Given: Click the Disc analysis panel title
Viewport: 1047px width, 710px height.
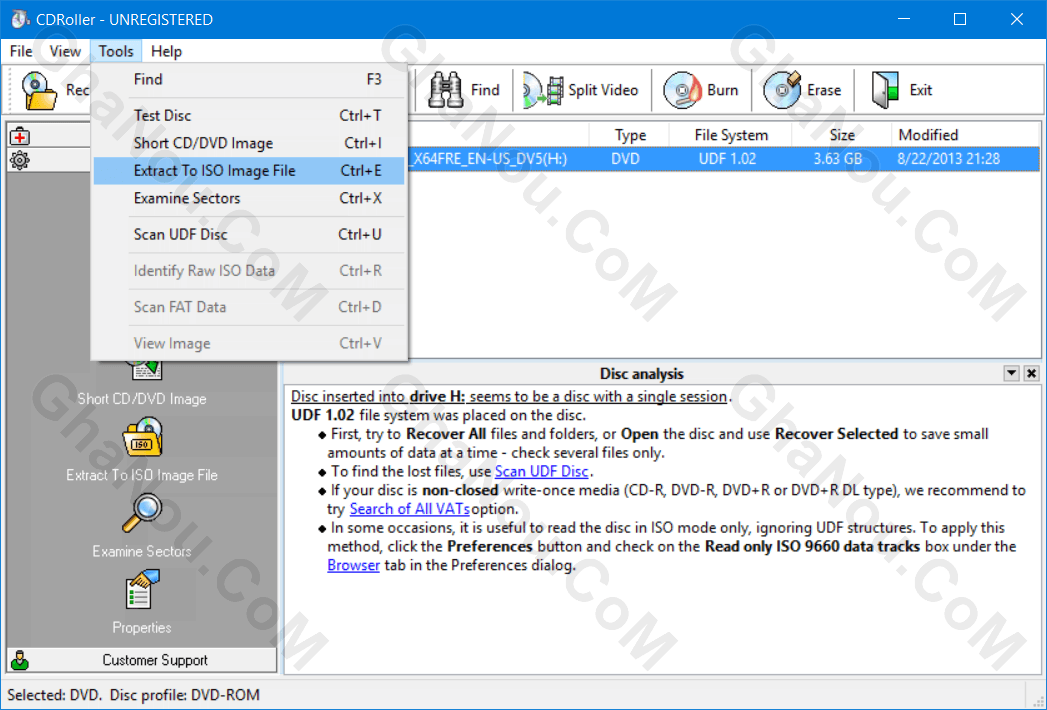Looking at the screenshot, I should coord(642,374).
